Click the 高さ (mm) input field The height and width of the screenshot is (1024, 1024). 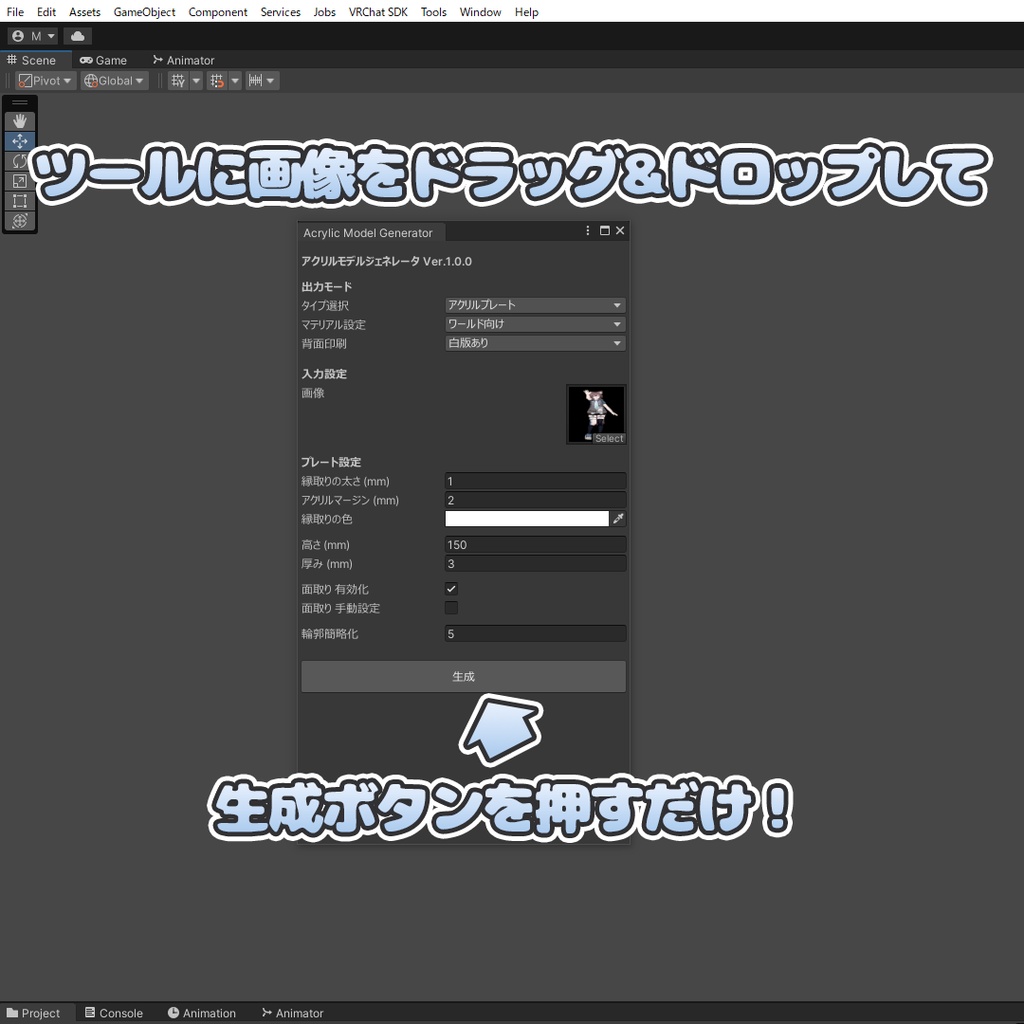(x=535, y=545)
